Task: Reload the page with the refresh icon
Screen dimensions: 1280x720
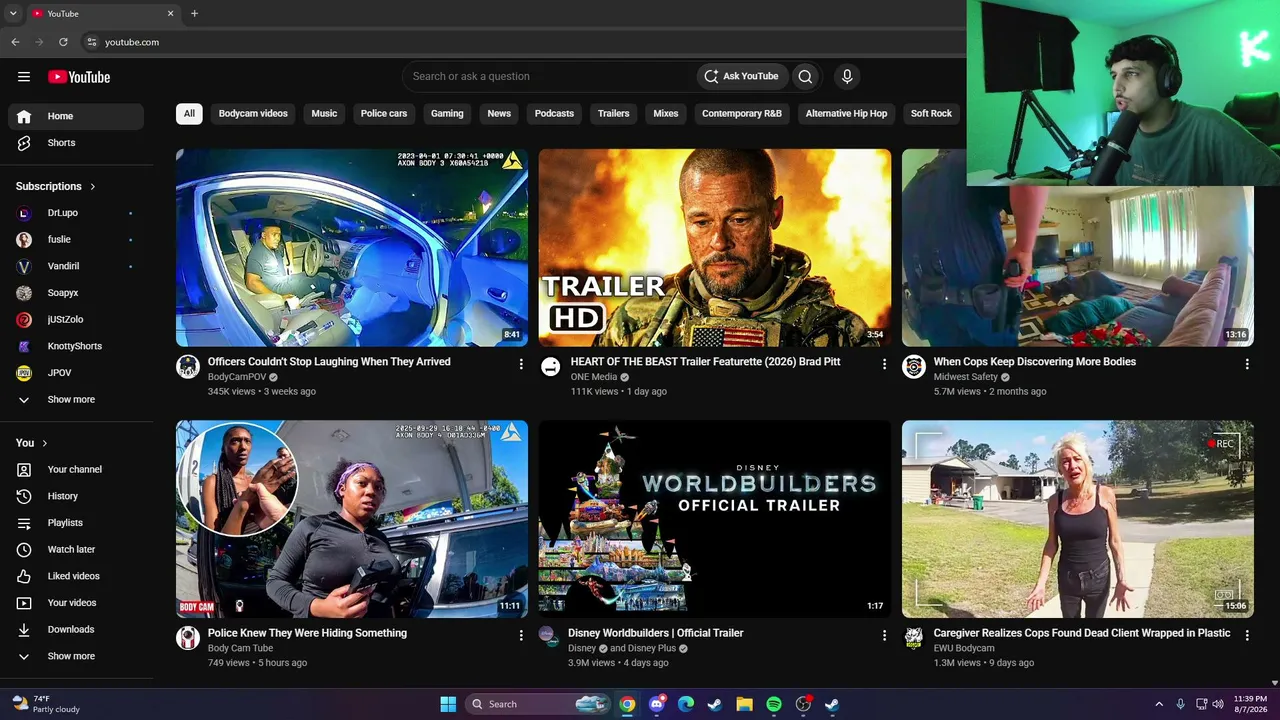Action: tap(63, 42)
